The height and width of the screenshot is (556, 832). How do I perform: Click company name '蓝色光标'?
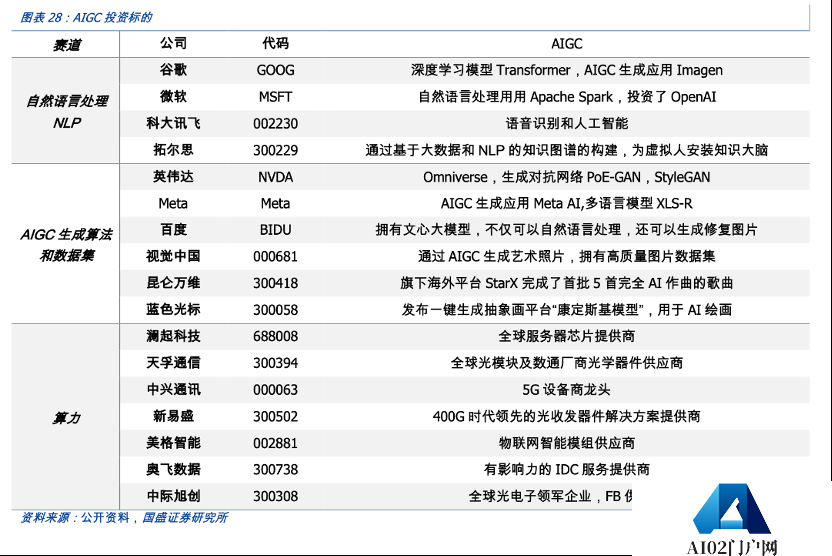(174, 309)
